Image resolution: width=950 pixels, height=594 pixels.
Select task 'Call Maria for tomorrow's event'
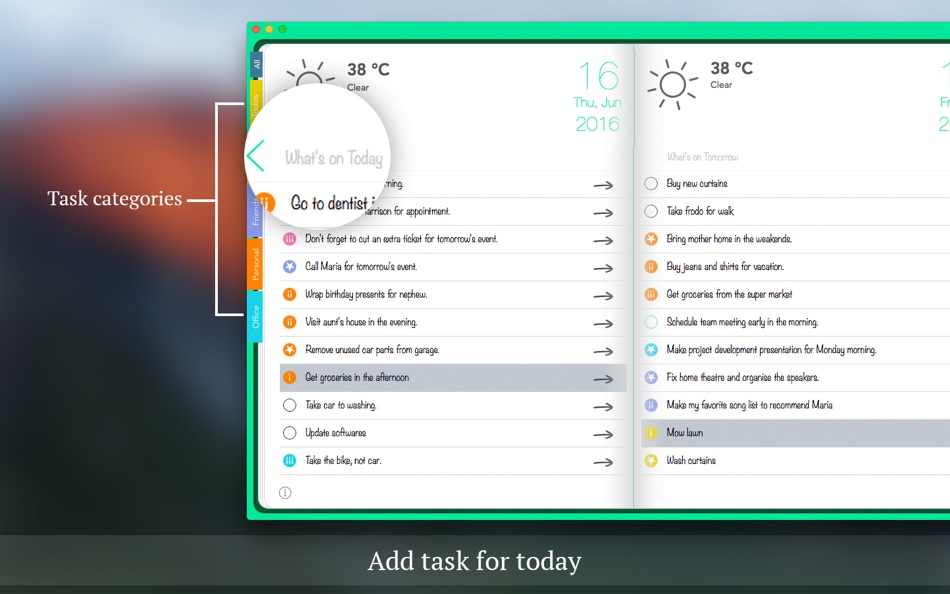click(361, 266)
